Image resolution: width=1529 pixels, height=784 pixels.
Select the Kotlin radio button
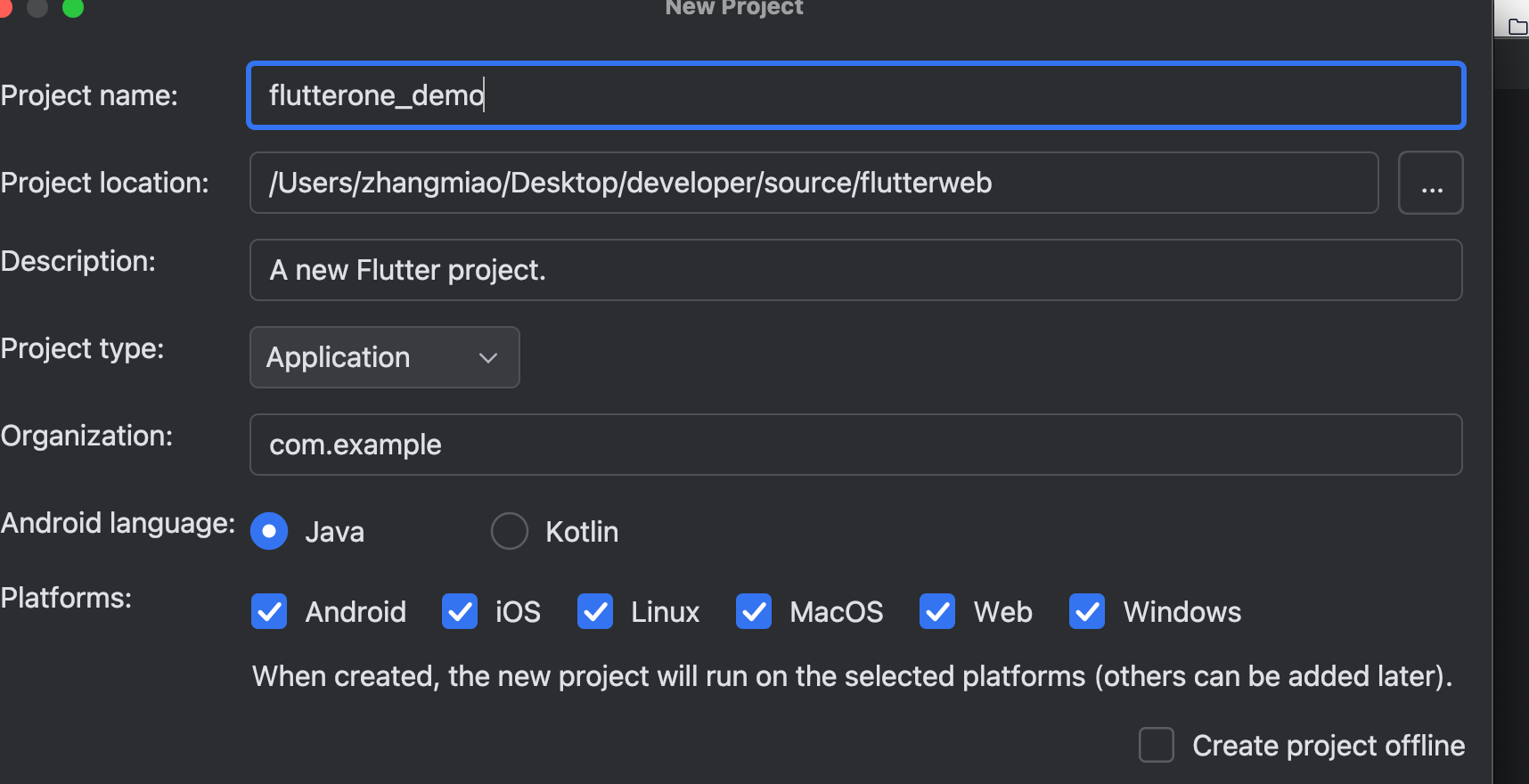tap(510, 531)
